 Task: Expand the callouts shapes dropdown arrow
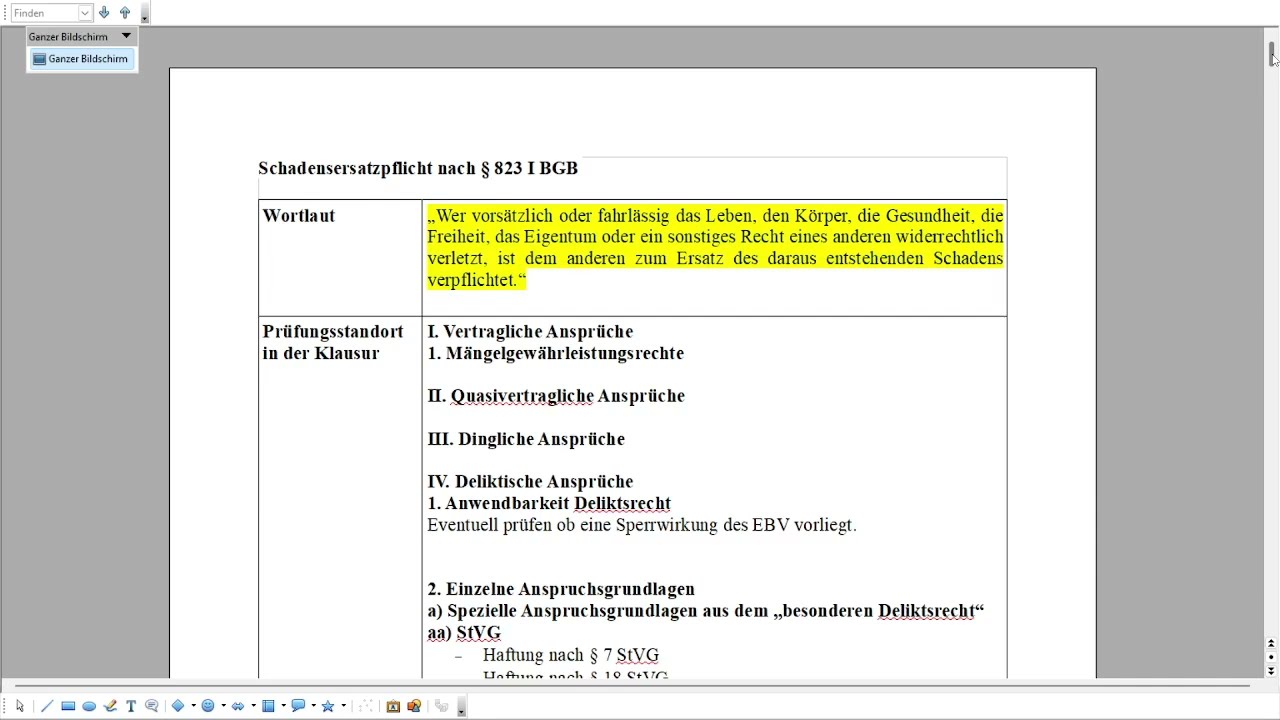[313, 706]
